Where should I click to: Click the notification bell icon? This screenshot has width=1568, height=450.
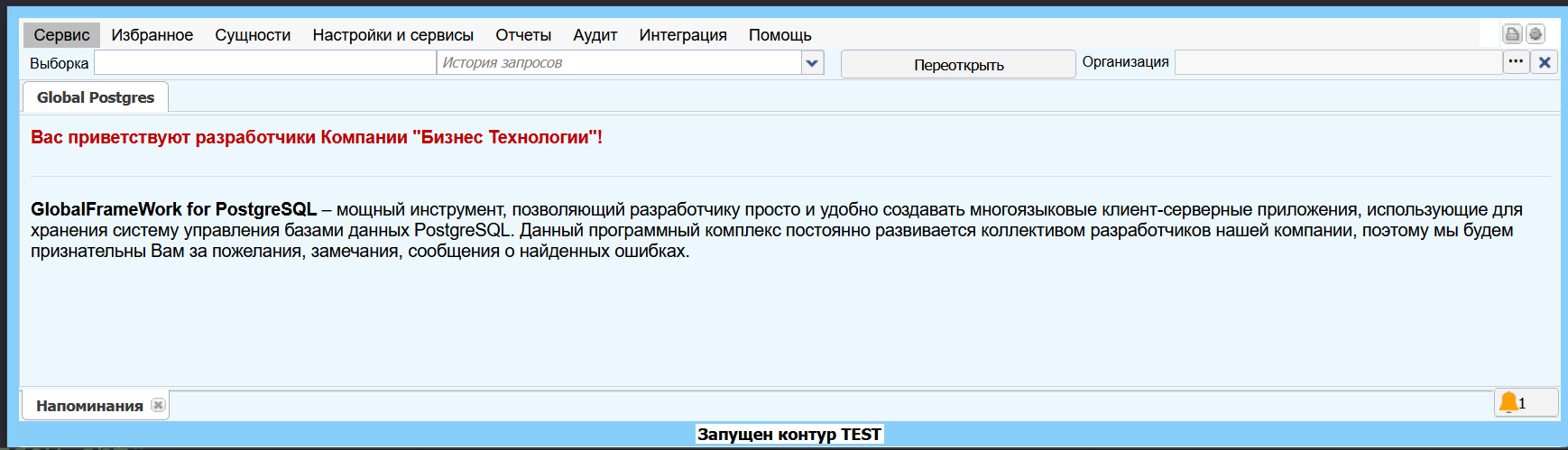(x=1508, y=402)
